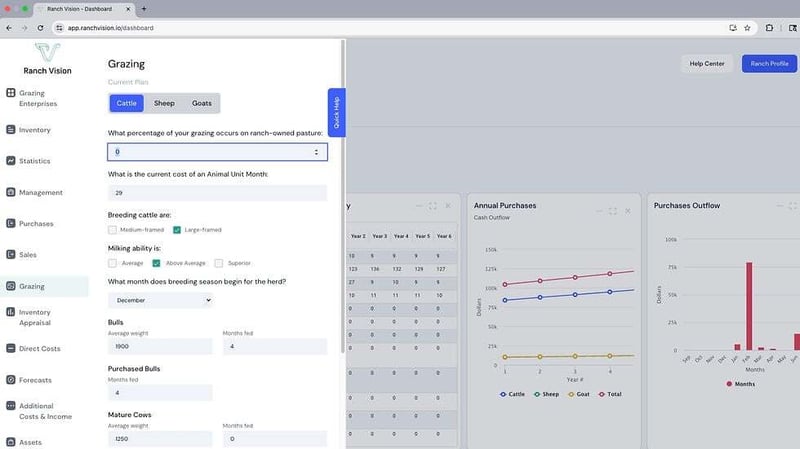Bookmark this page with the star icon
The width and height of the screenshot is (800, 449).
click(x=747, y=27)
